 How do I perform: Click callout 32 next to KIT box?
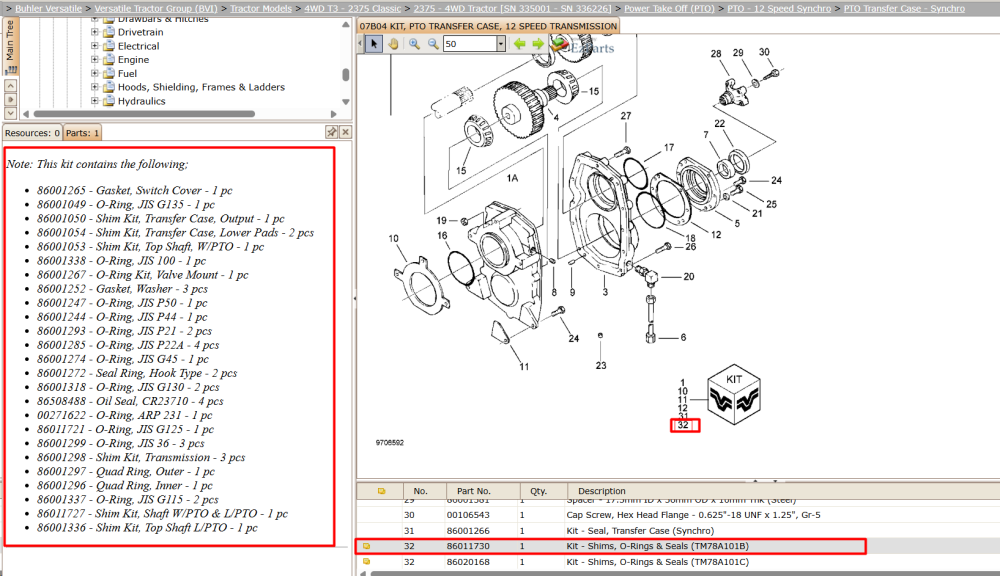point(683,425)
